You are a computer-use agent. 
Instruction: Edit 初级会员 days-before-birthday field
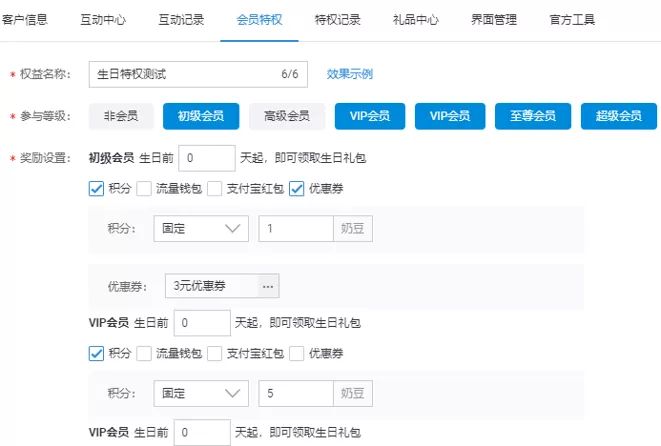click(207, 158)
